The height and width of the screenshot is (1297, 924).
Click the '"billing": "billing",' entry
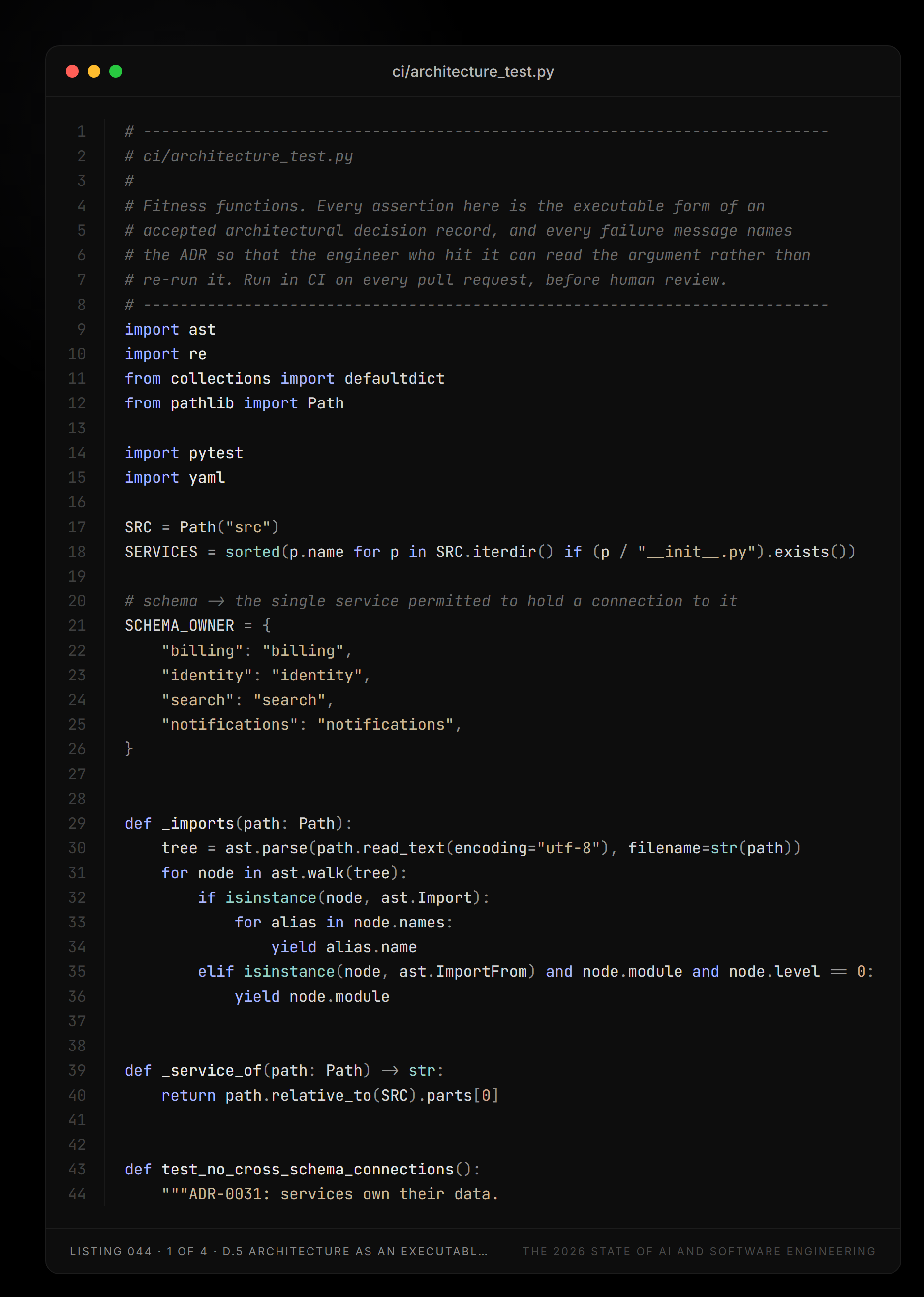point(257,651)
